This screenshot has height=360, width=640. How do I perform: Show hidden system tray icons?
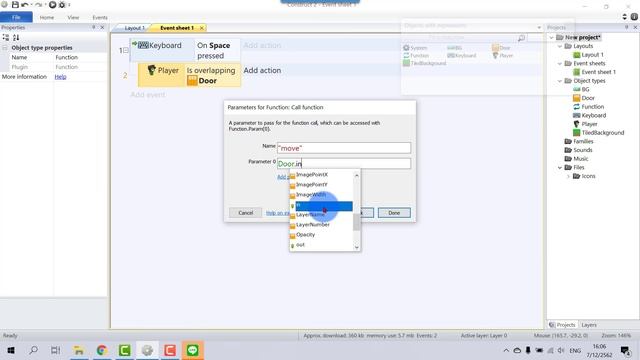[x=506, y=350]
